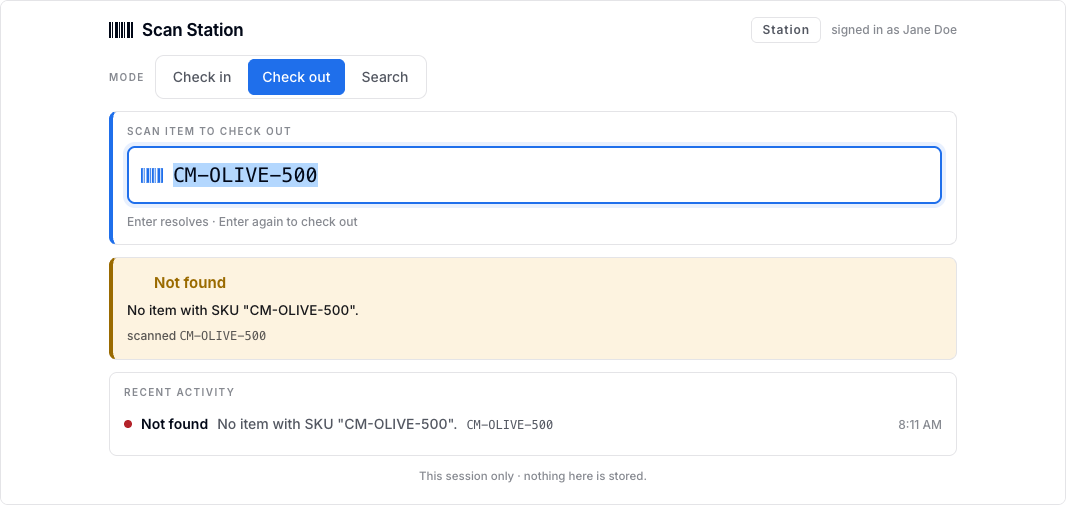Screen dimensions: 1066x505
Task: Click the red status dot in Recent Activity
Action: (x=128, y=424)
